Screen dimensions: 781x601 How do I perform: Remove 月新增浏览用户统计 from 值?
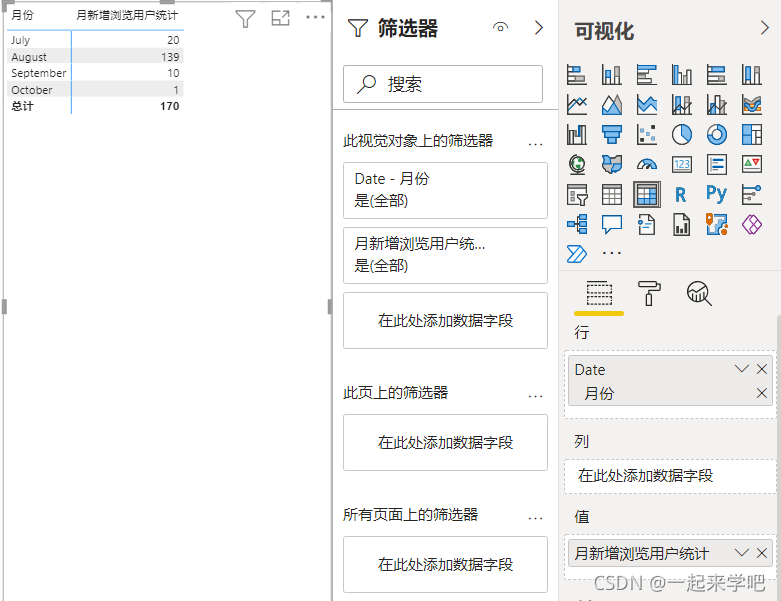762,553
